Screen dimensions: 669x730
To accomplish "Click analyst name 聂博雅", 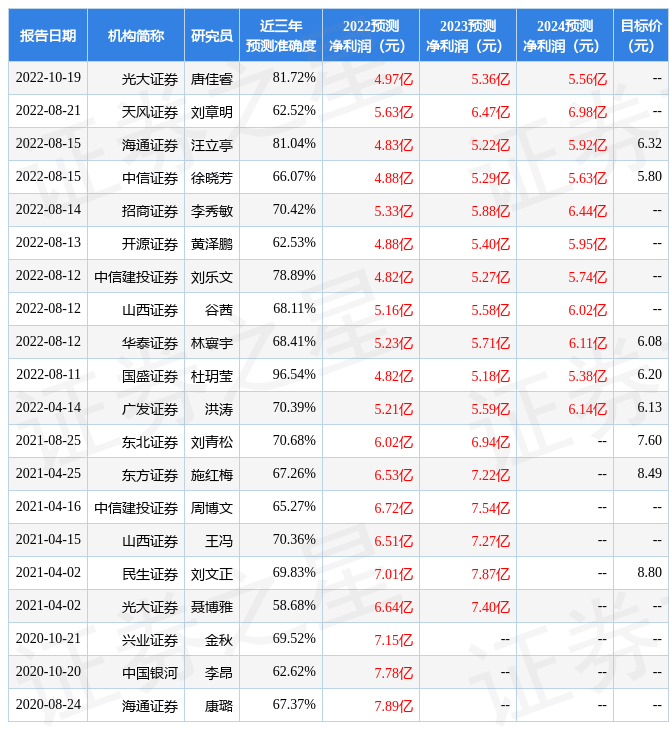I will click(212, 608).
